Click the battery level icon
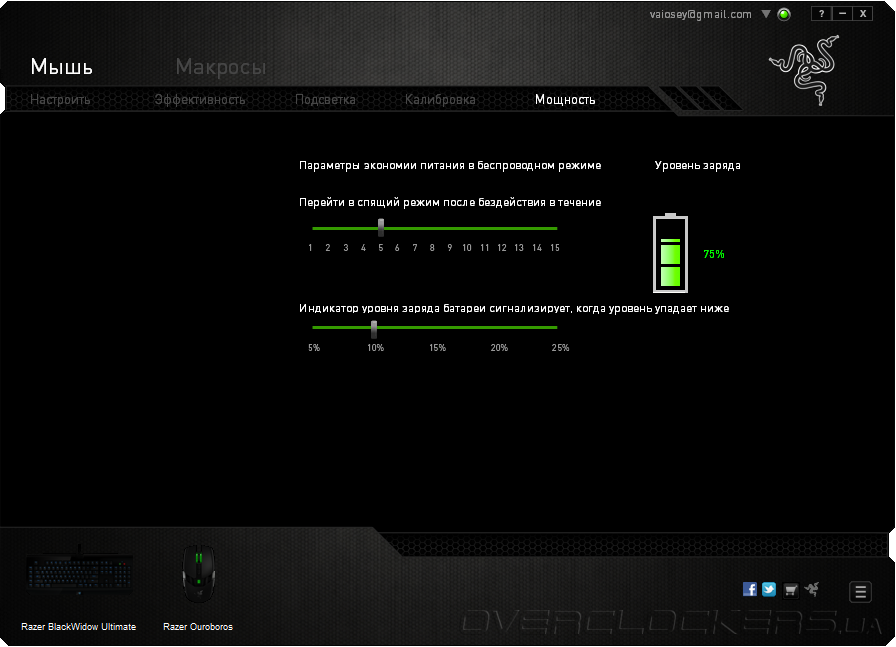 tap(670, 253)
